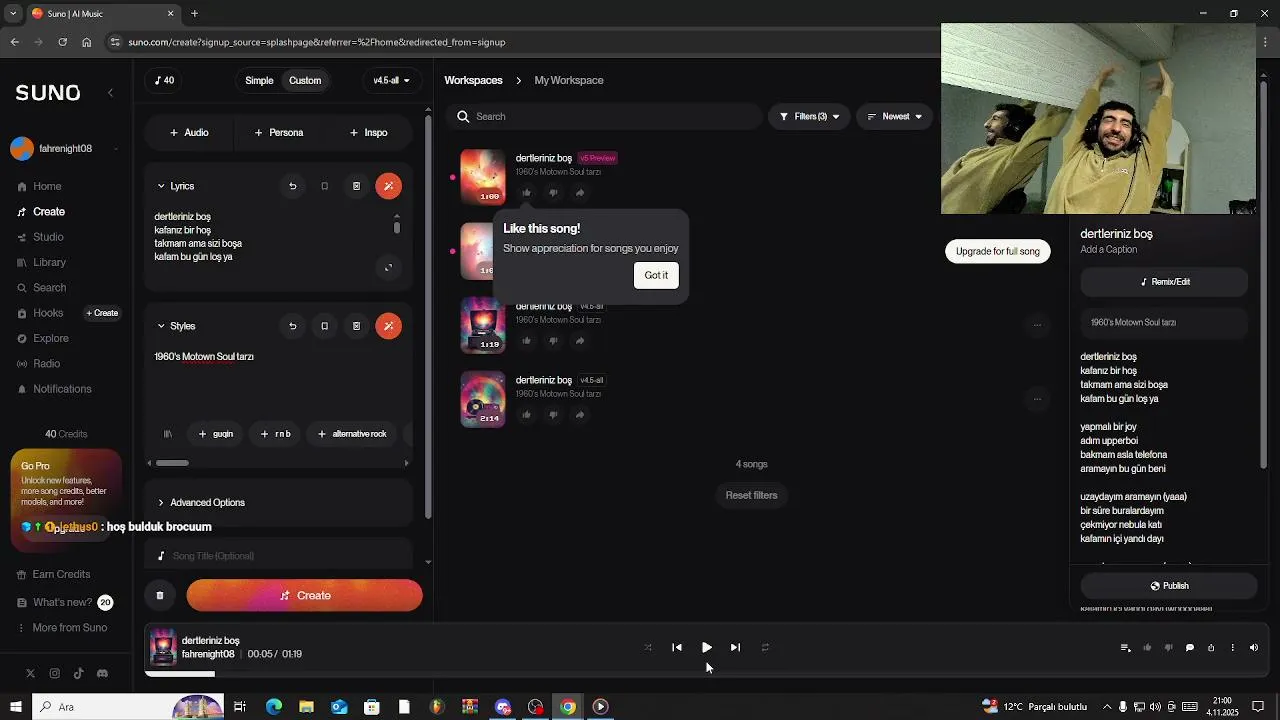Click the magic wand icon in Styles panel
The height and width of the screenshot is (720, 1280).
(388, 326)
